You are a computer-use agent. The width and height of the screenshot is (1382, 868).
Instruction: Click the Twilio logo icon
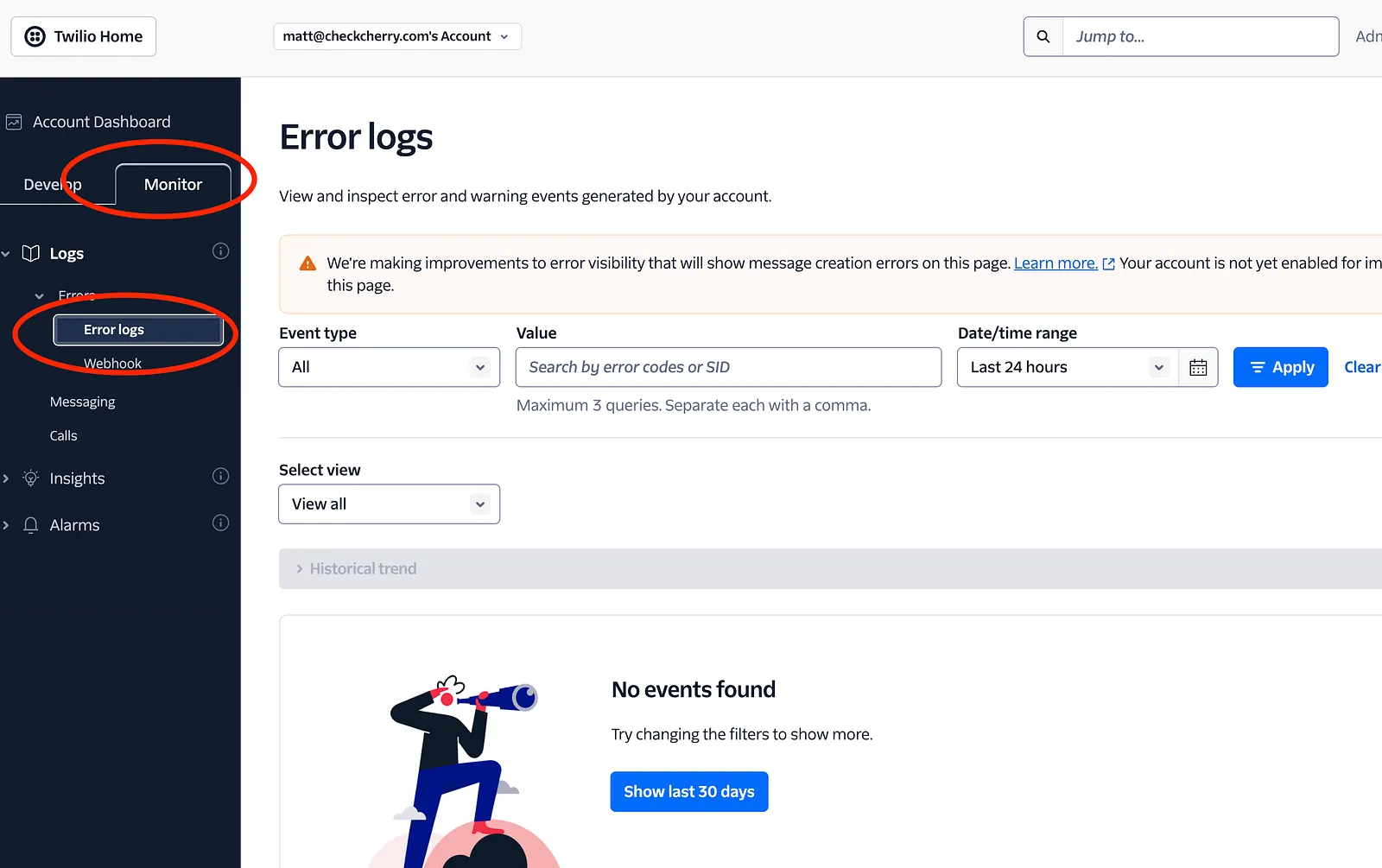pyautogui.click(x=35, y=36)
